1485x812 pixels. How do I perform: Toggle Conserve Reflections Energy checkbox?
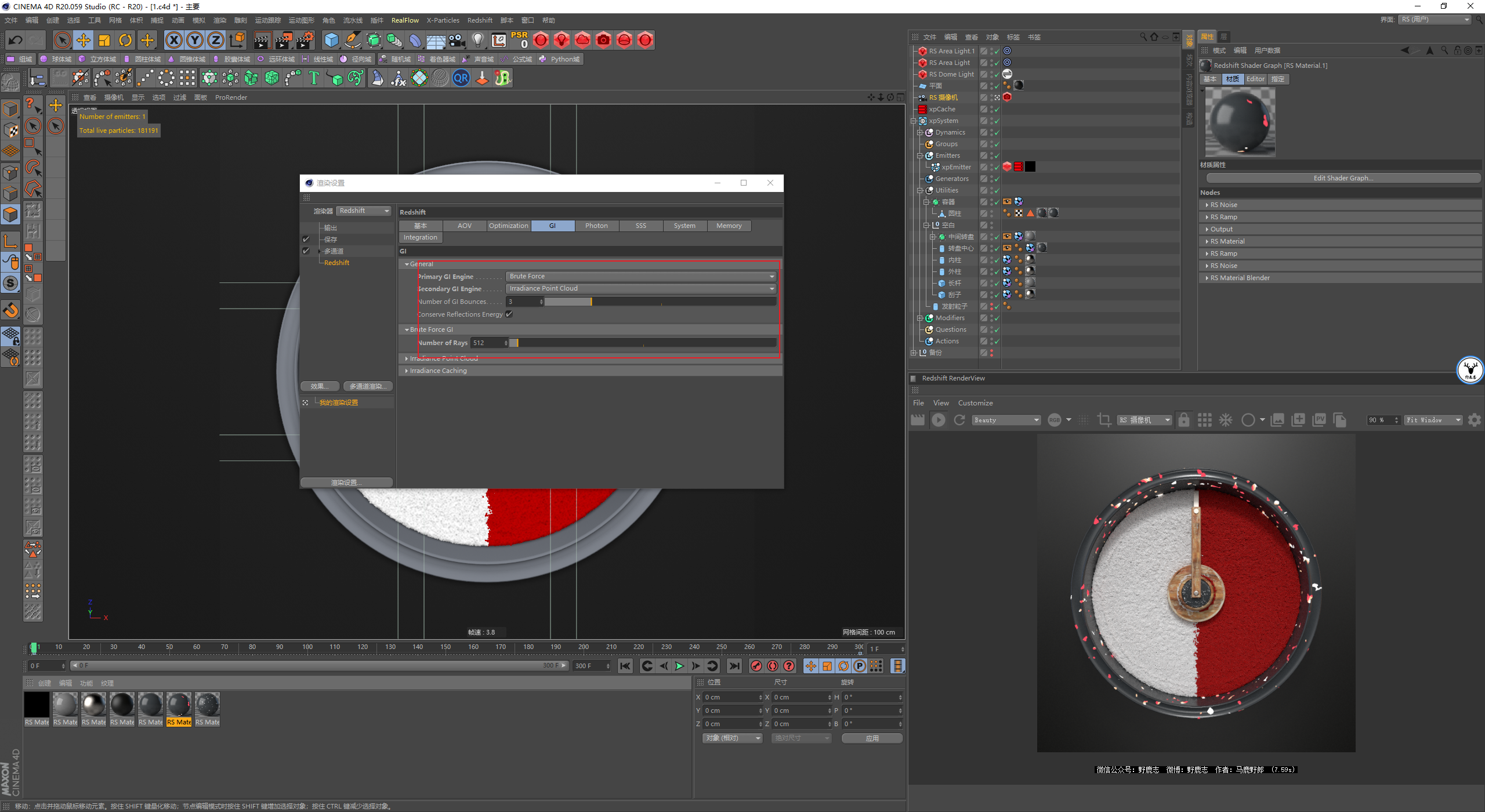coord(510,314)
